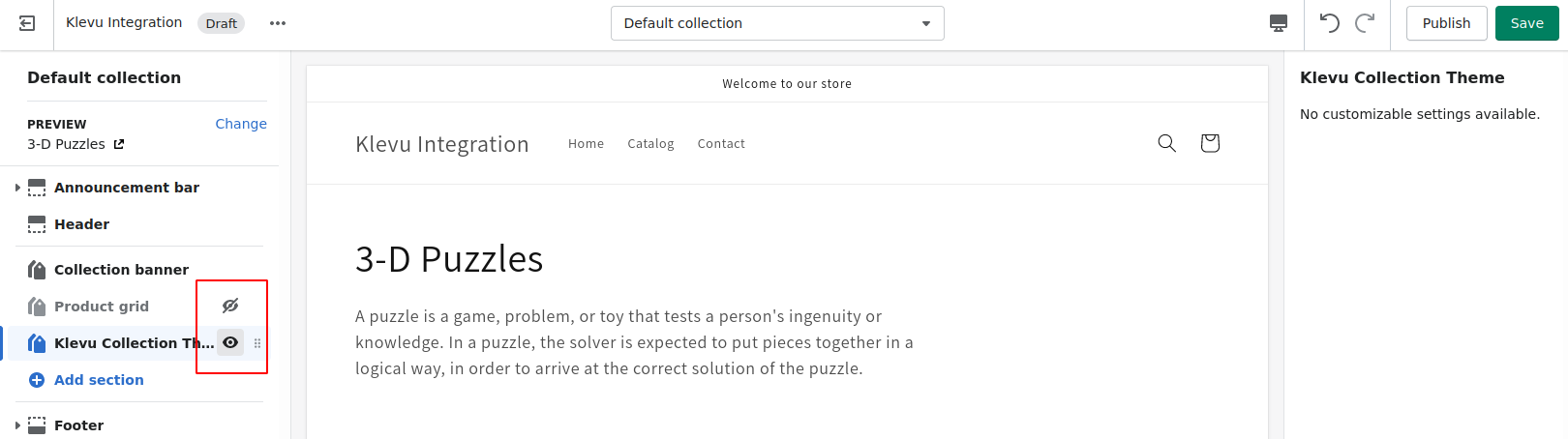The width and height of the screenshot is (1568, 439).
Task: Open the Contact menu item
Action: point(721,144)
